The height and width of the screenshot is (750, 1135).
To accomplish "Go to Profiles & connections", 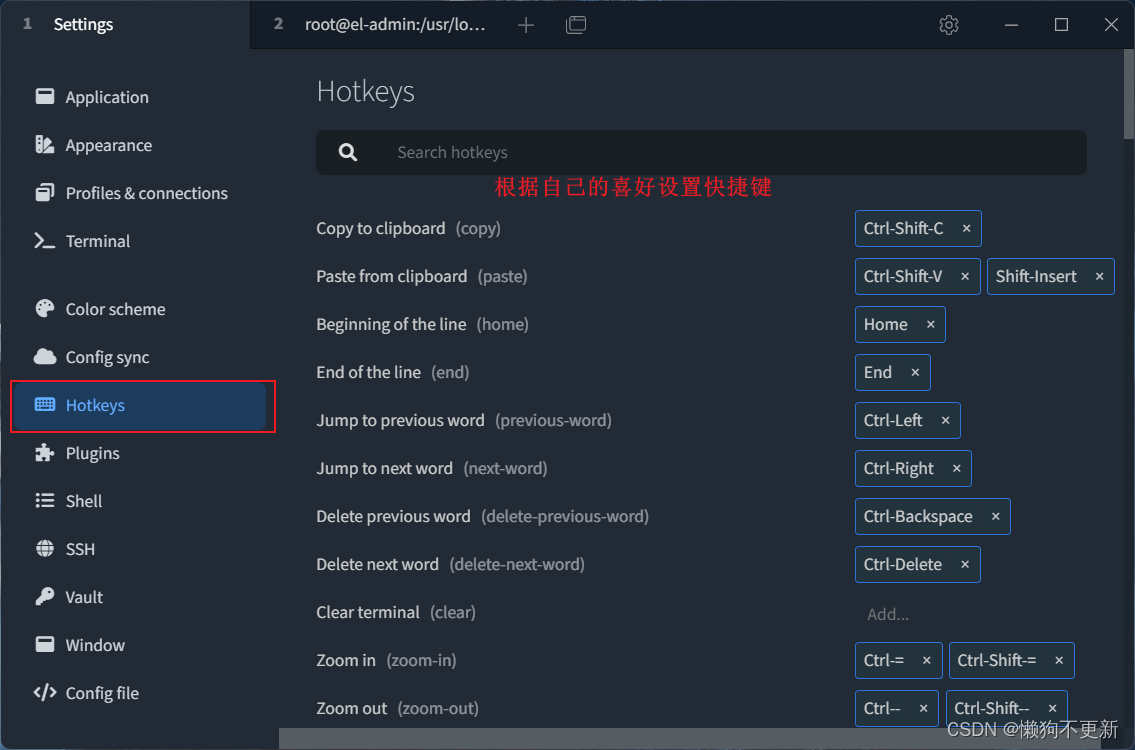I will click(x=138, y=193).
